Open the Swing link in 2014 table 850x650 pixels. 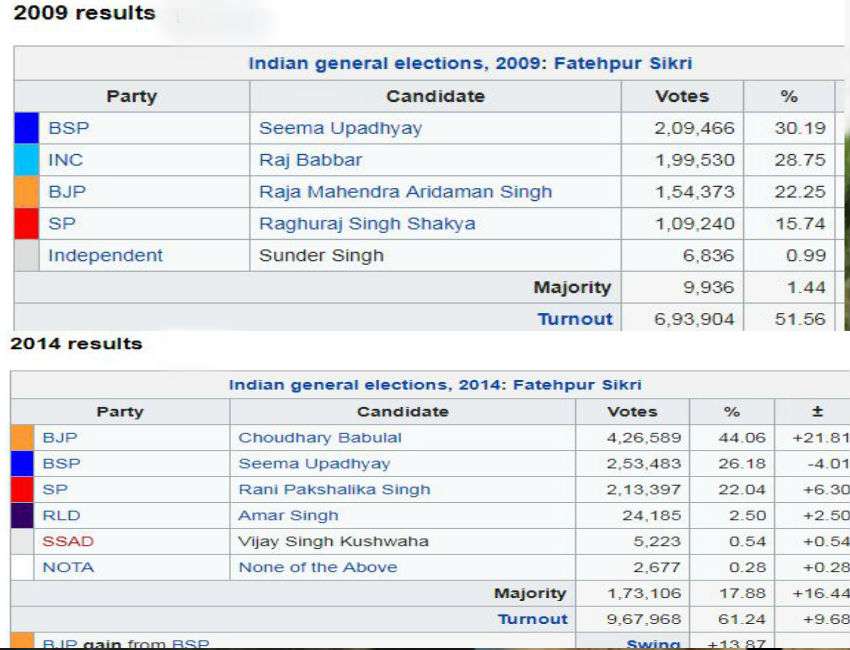point(653,644)
